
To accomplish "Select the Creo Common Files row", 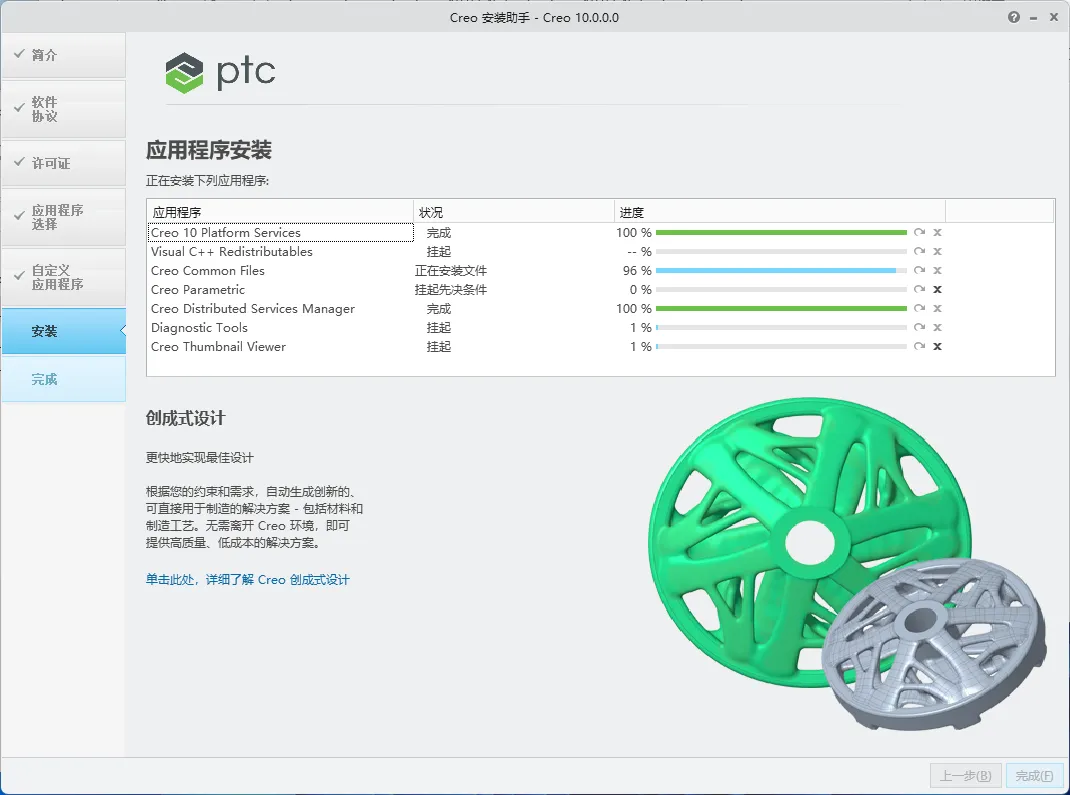I will 601,271.
